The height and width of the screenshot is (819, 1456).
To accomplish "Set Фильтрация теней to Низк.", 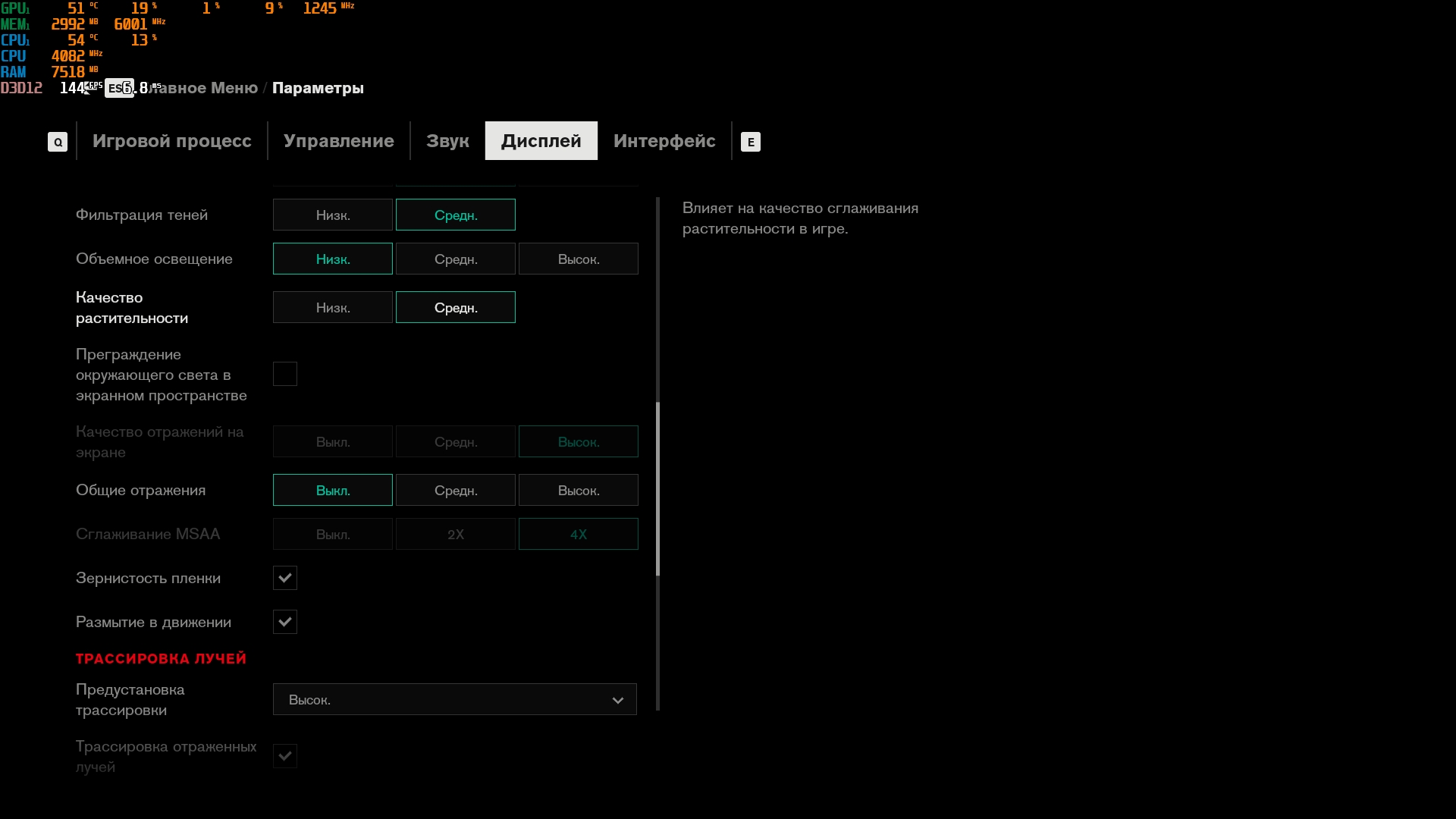I will click(333, 215).
